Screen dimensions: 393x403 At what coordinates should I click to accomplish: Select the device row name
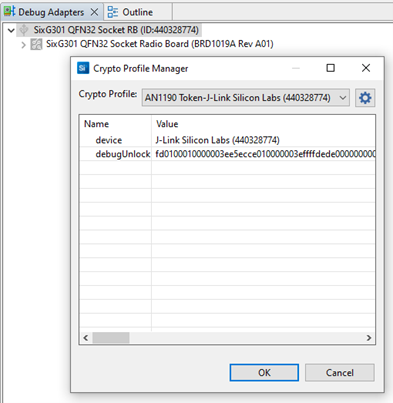tap(109, 140)
